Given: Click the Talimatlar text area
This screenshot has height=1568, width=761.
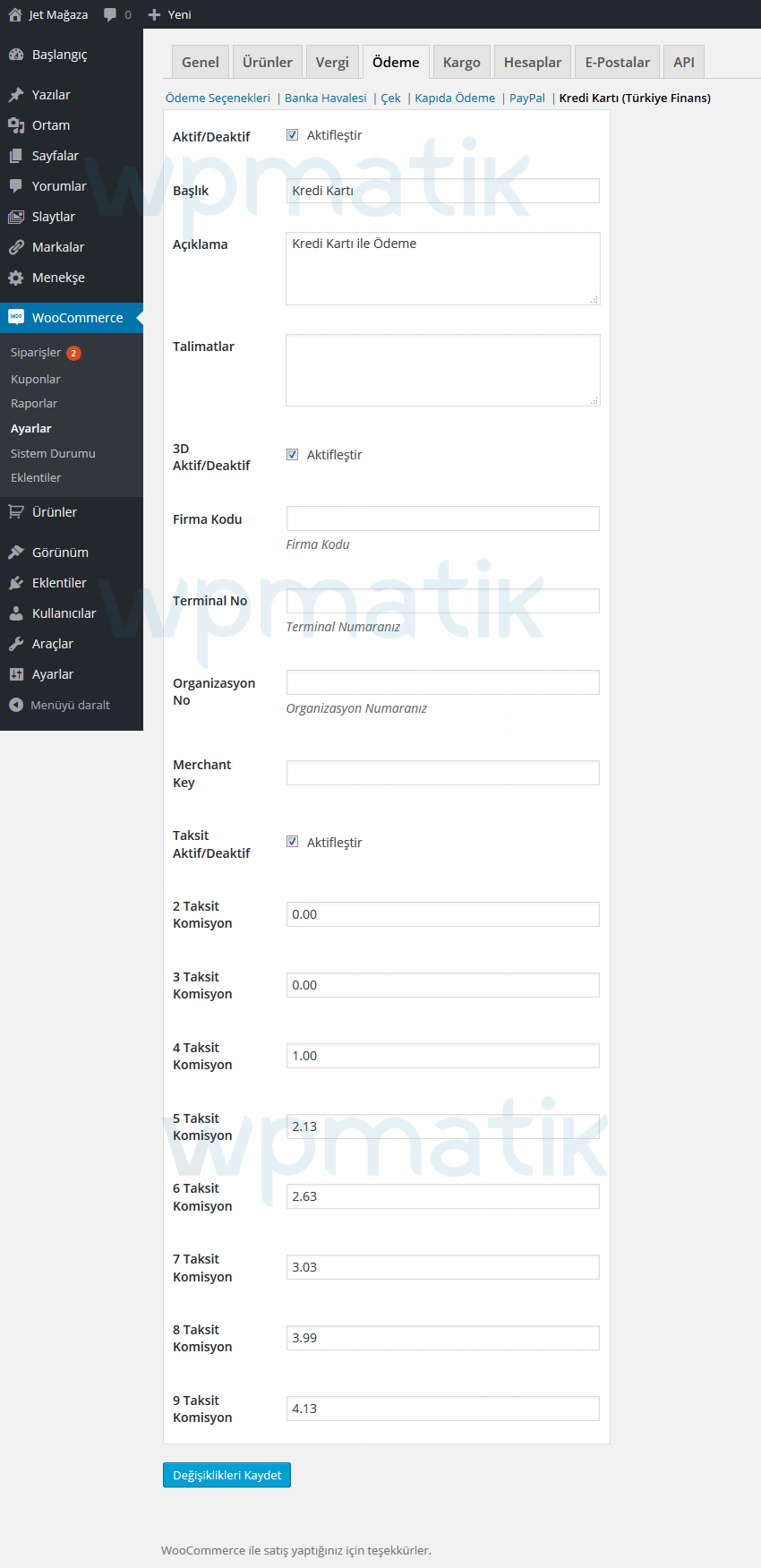Looking at the screenshot, I should (443, 371).
